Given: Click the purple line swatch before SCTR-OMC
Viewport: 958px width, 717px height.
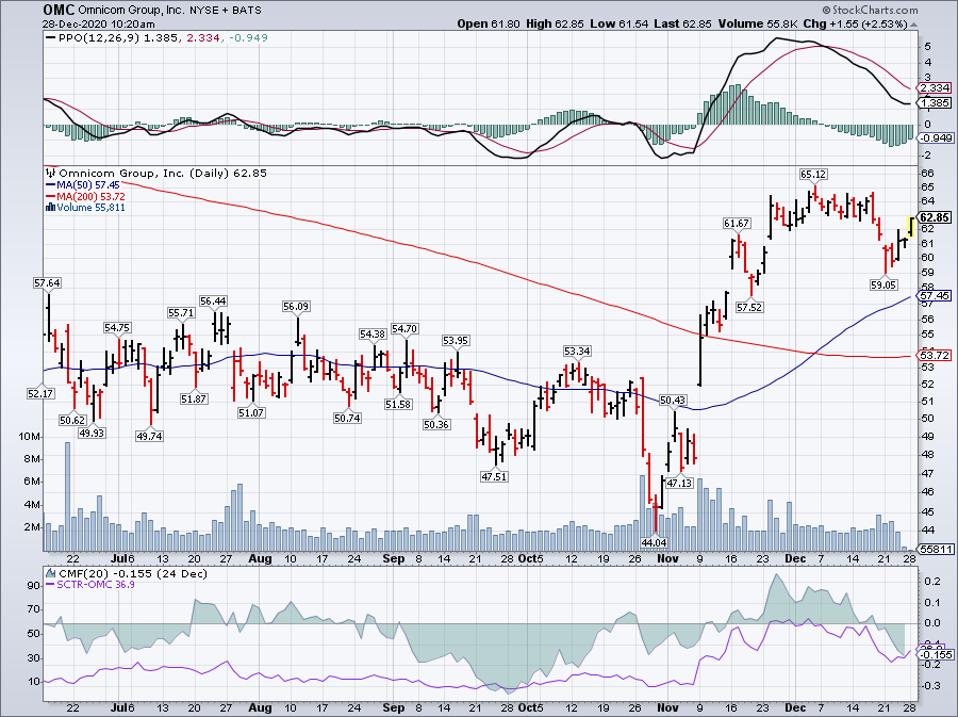Looking at the screenshot, I should (x=50, y=585).
